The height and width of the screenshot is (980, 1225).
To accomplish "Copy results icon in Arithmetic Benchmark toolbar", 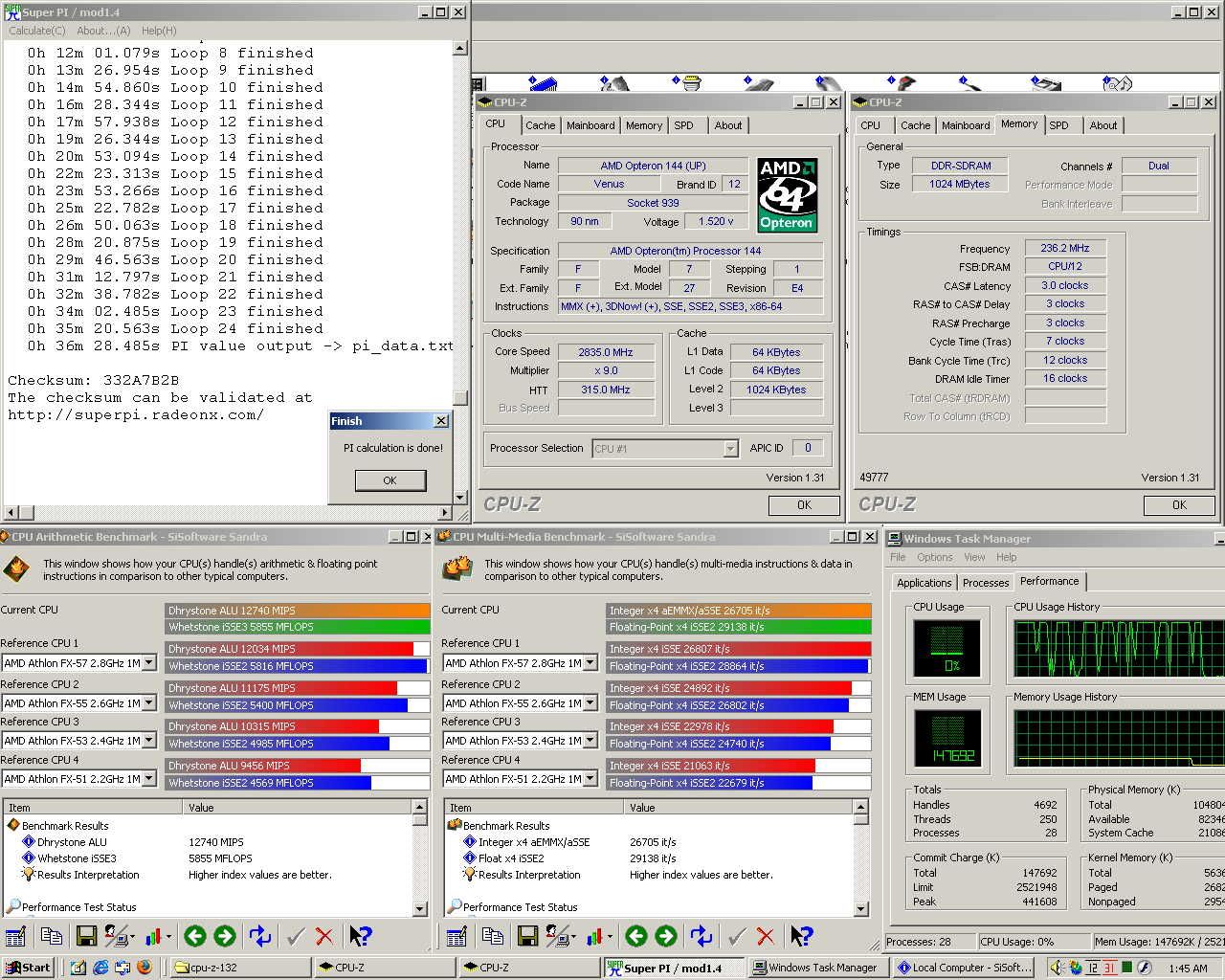I will click(x=52, y=936).
